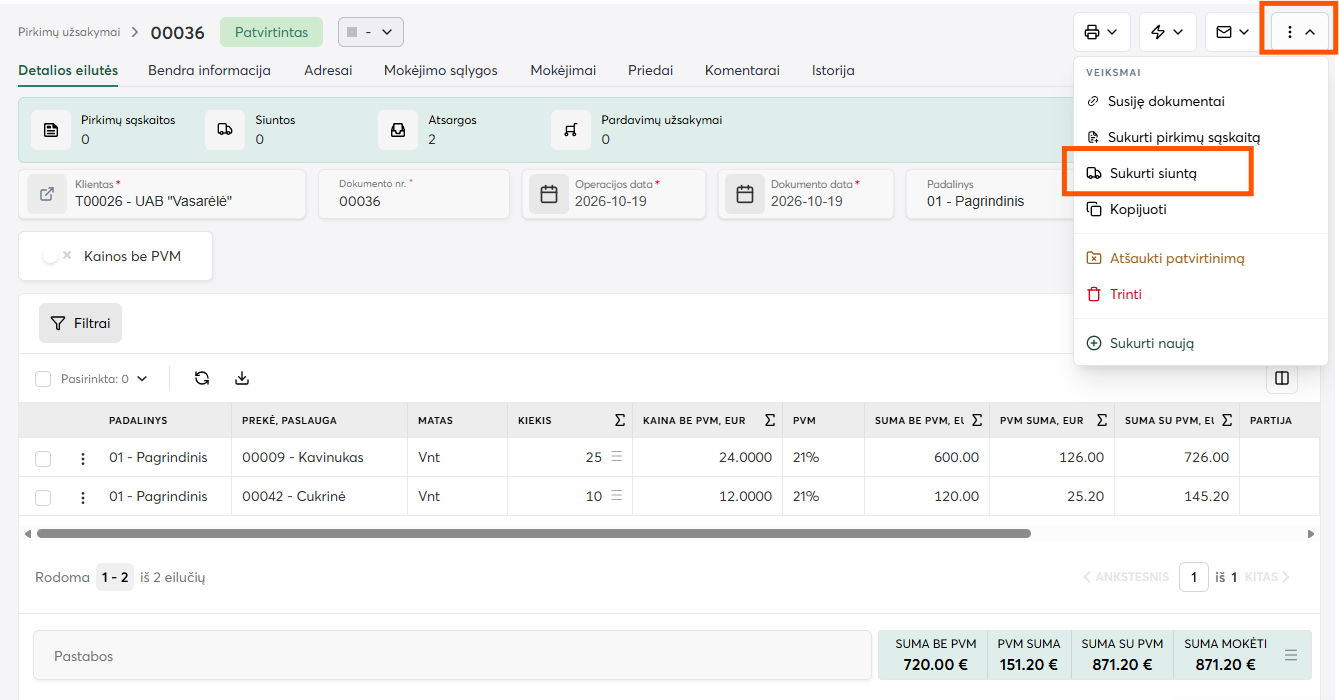The height and width of the screenshot is (700, 1339).
Task: Open the status color dropdown next to Patvirtintas
Action: tap(371, 32)
